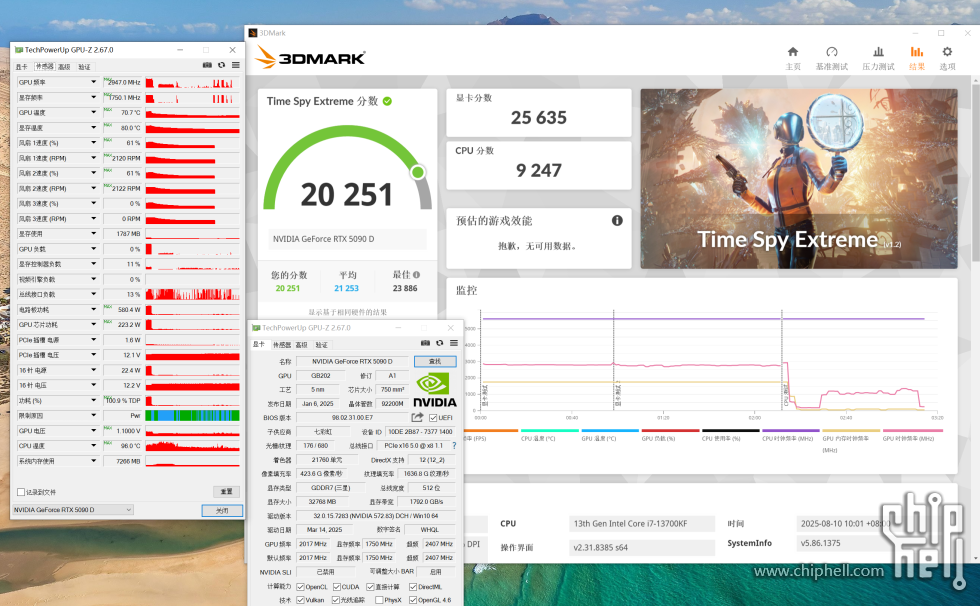Take screenshot in GPU-Z sensors window
The image size is (980, 606).
(207, 65)
